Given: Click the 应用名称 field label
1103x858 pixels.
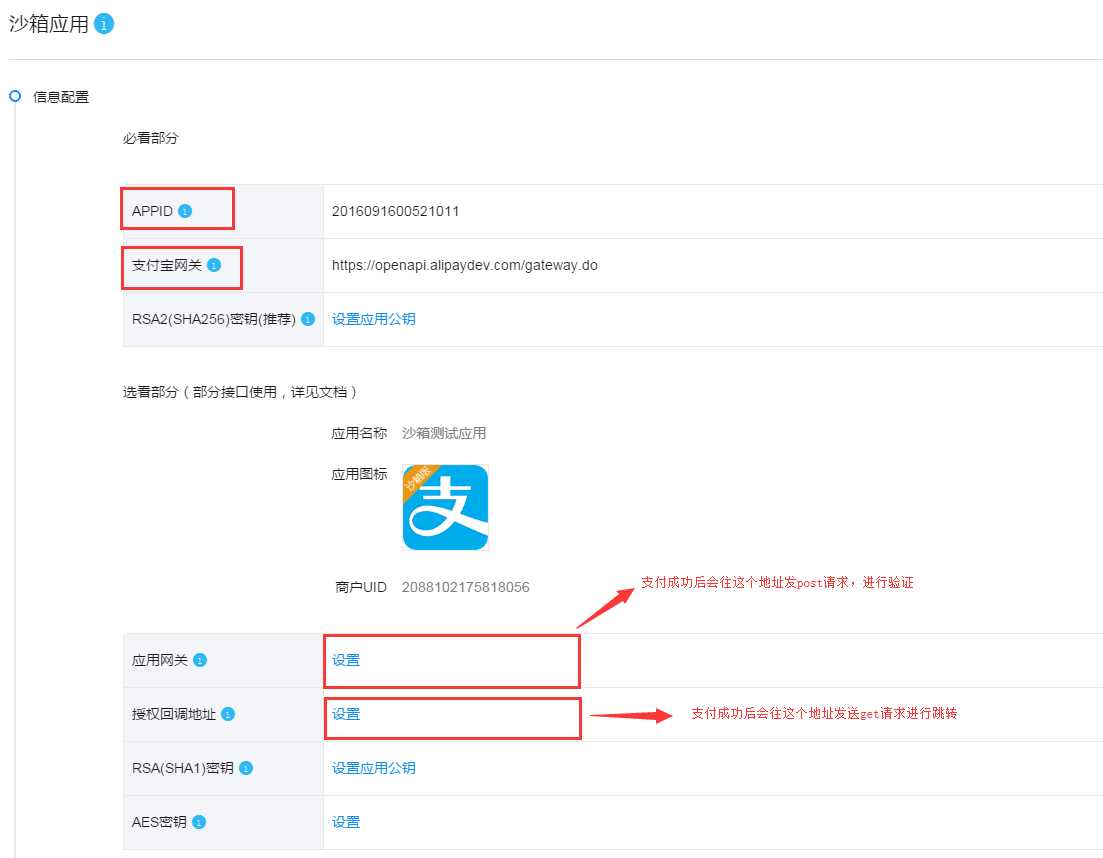Looking at the screenshot, I should 359,433.
